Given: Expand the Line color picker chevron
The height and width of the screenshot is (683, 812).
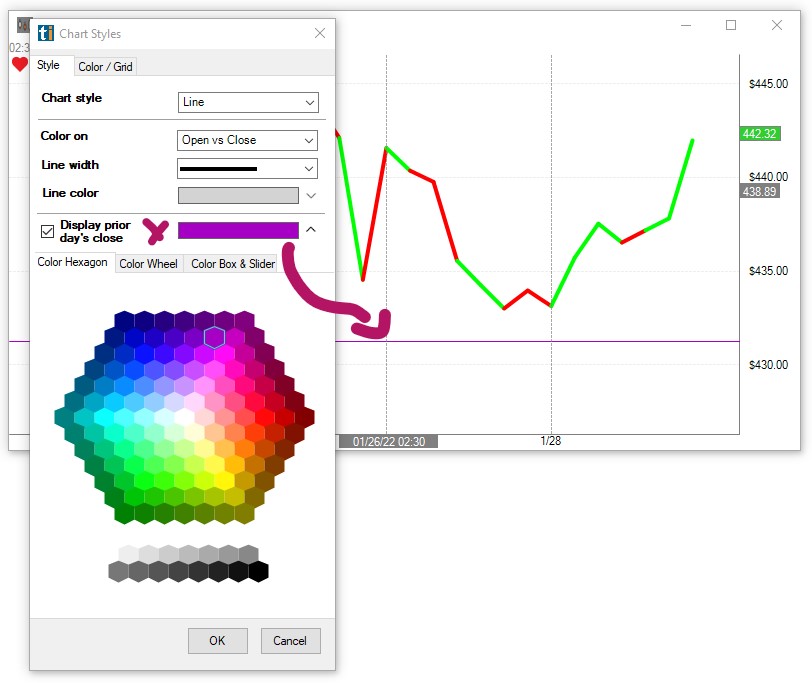Looking at the screenshot, I should pyautogui.click(x=311, y=196).
